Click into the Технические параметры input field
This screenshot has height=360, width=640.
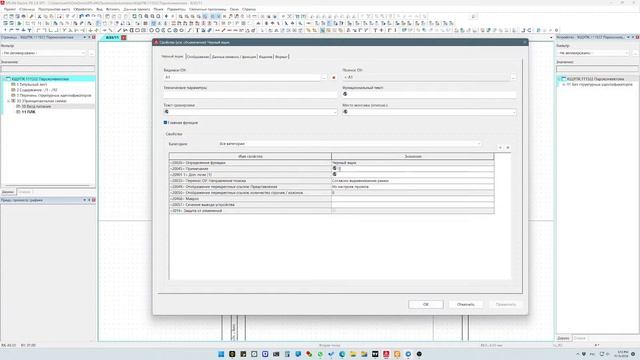250,94
